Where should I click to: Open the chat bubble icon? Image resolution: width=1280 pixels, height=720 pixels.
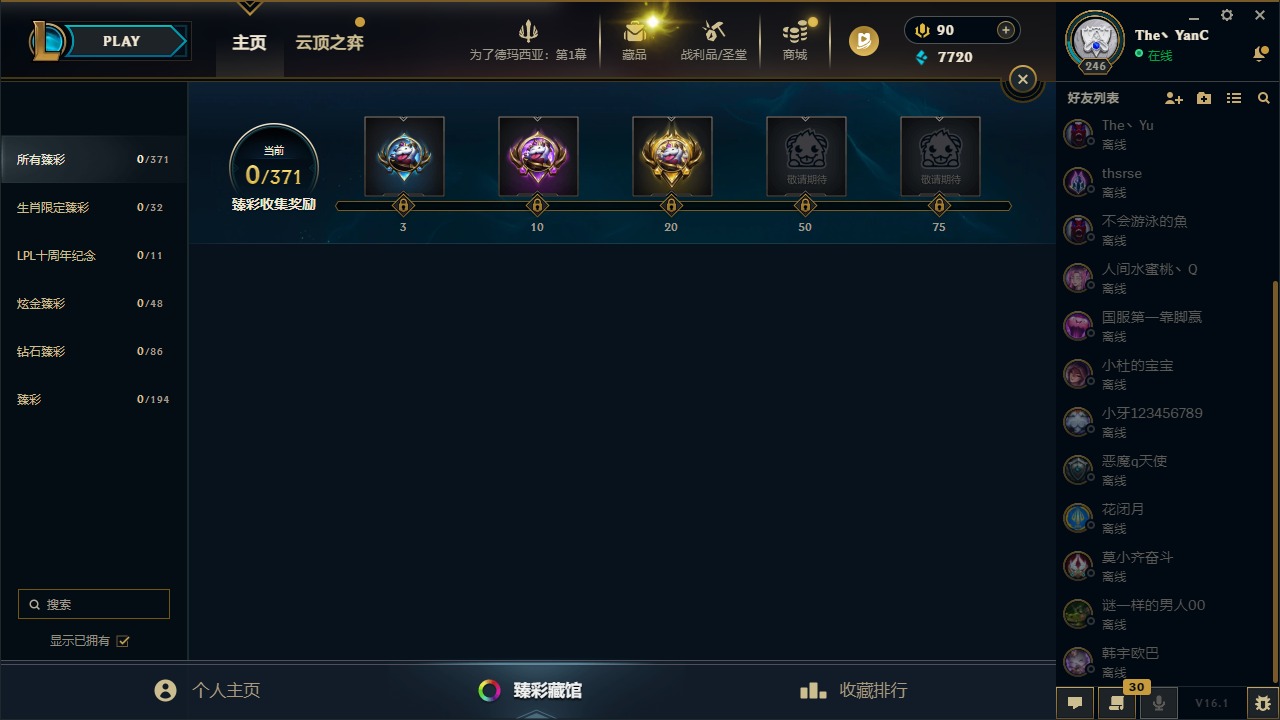(1075, 703)
